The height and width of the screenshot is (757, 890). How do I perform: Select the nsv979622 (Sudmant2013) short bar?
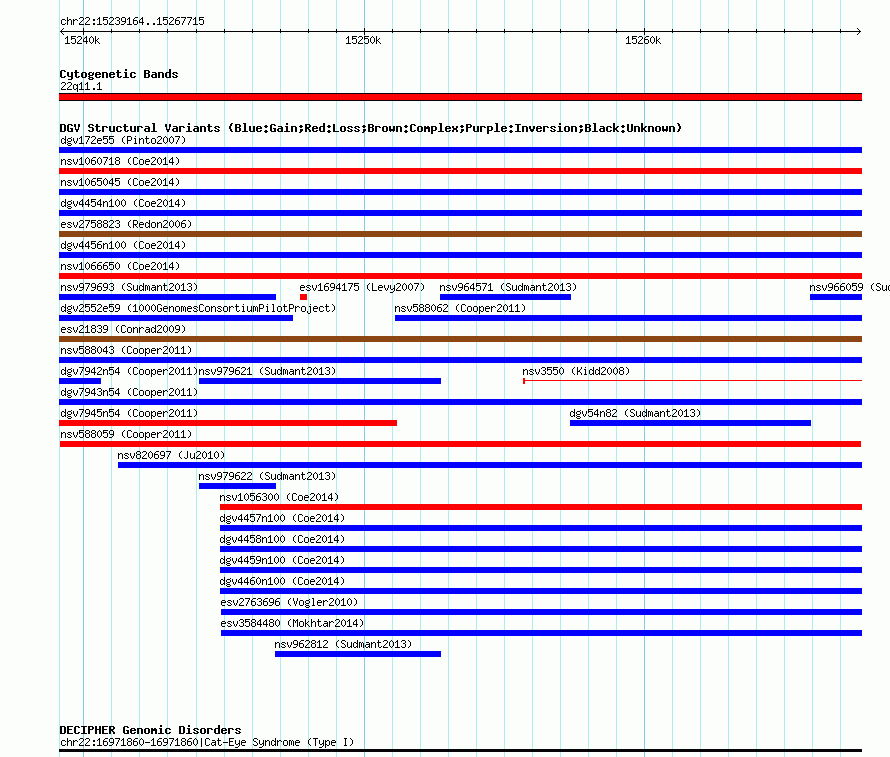point(237,486)
